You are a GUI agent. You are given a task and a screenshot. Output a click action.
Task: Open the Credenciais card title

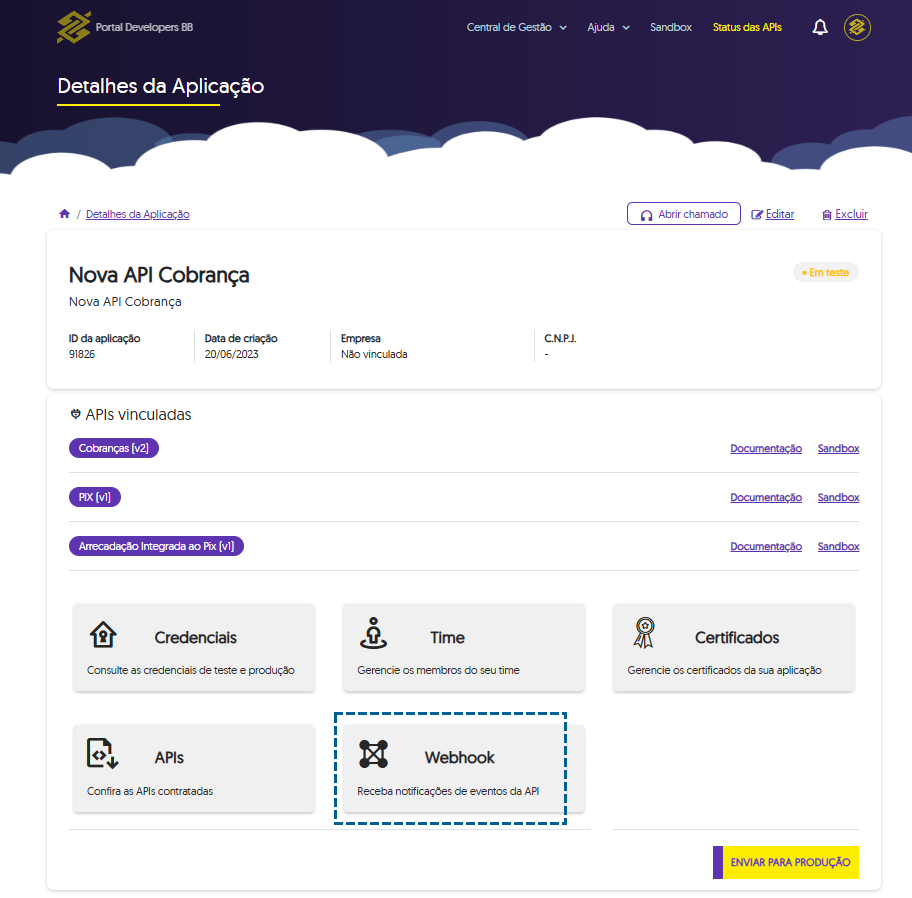click(x=195, y=637)
